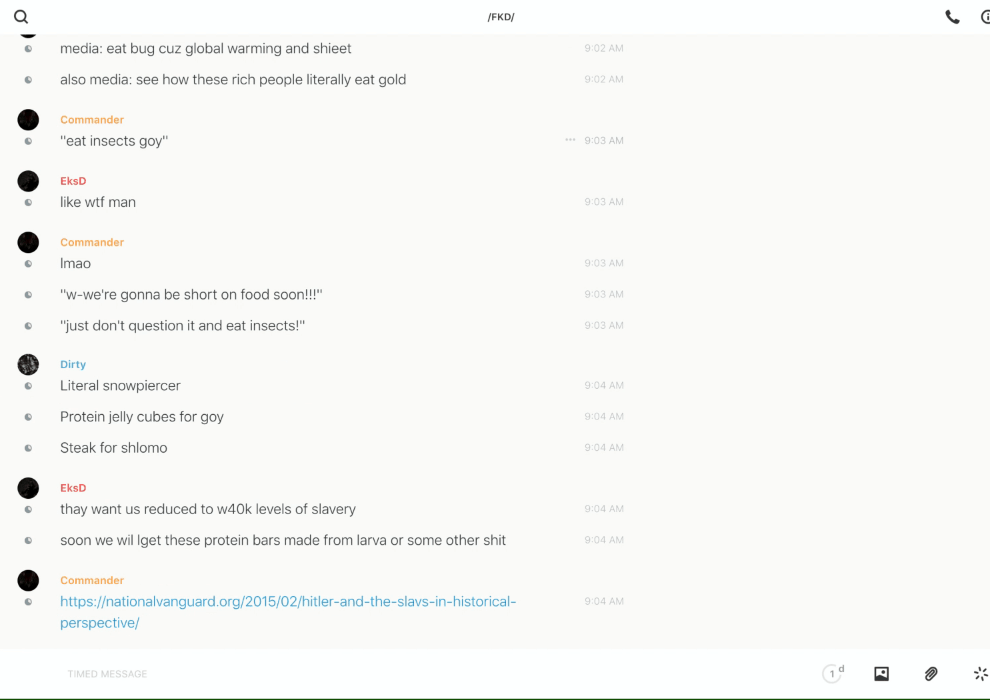Viewport: 990px width, 700px height.
Task: Start a voice call with the phone icon
Action: click(952, 17)
